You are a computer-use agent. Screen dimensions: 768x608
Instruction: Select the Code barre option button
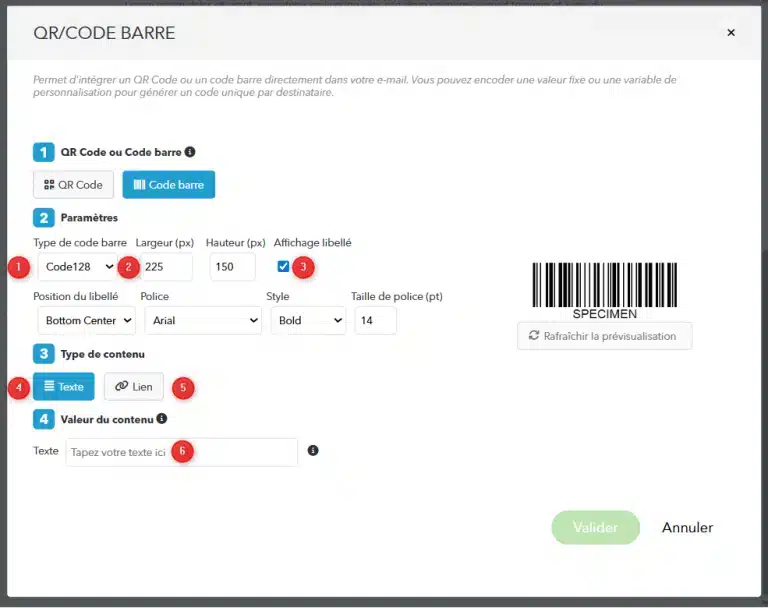coord(168,185)
